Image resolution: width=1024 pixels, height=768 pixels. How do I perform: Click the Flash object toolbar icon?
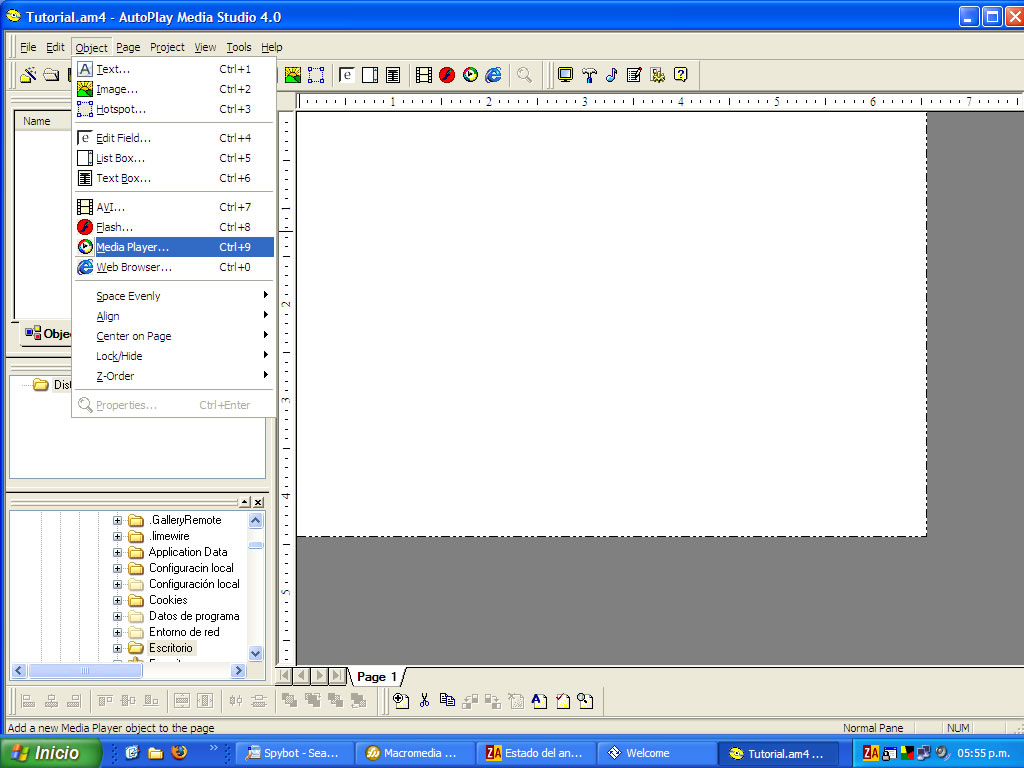coord(447,75)
